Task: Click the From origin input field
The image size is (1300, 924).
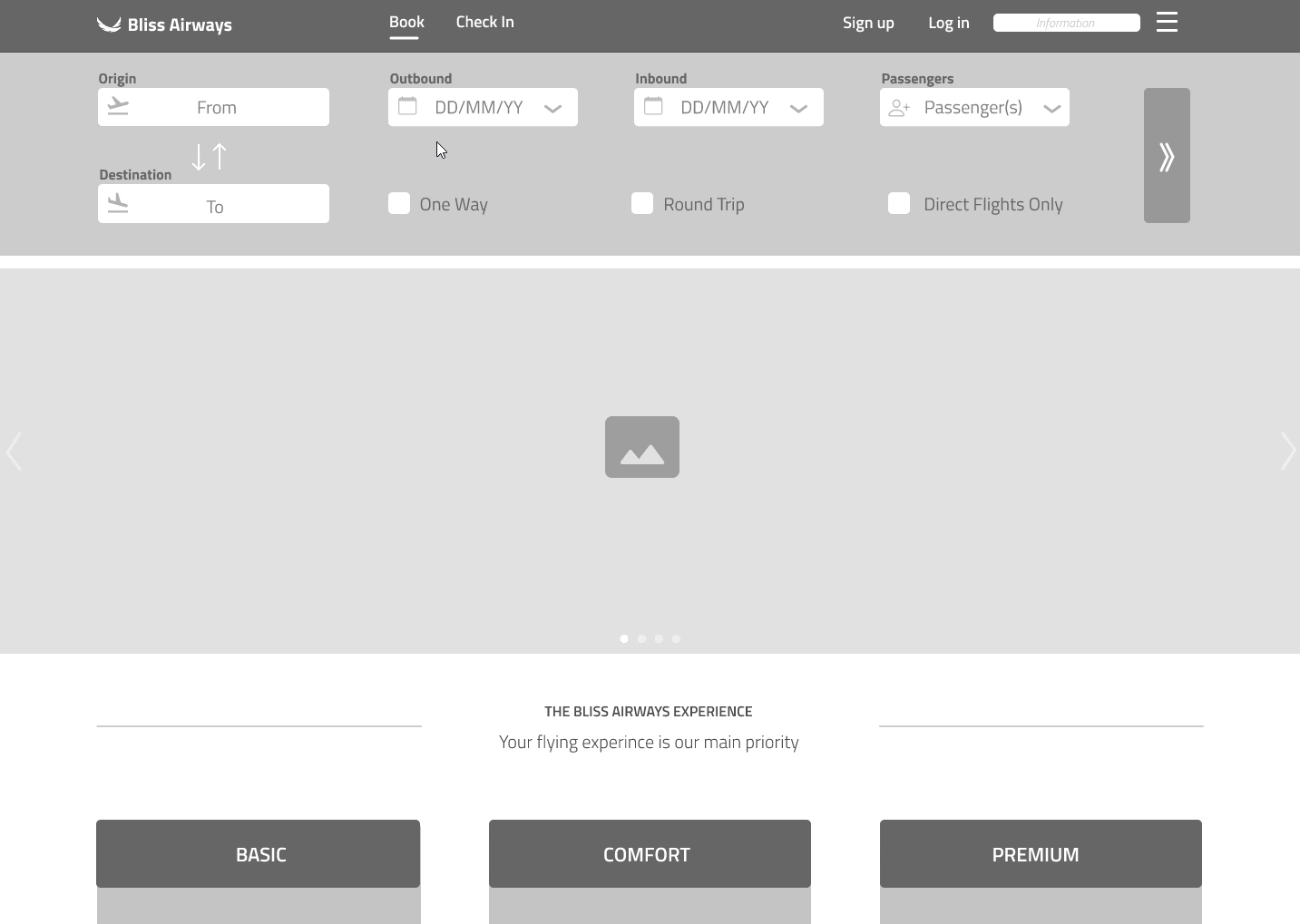Action: (x=213, y=107)
